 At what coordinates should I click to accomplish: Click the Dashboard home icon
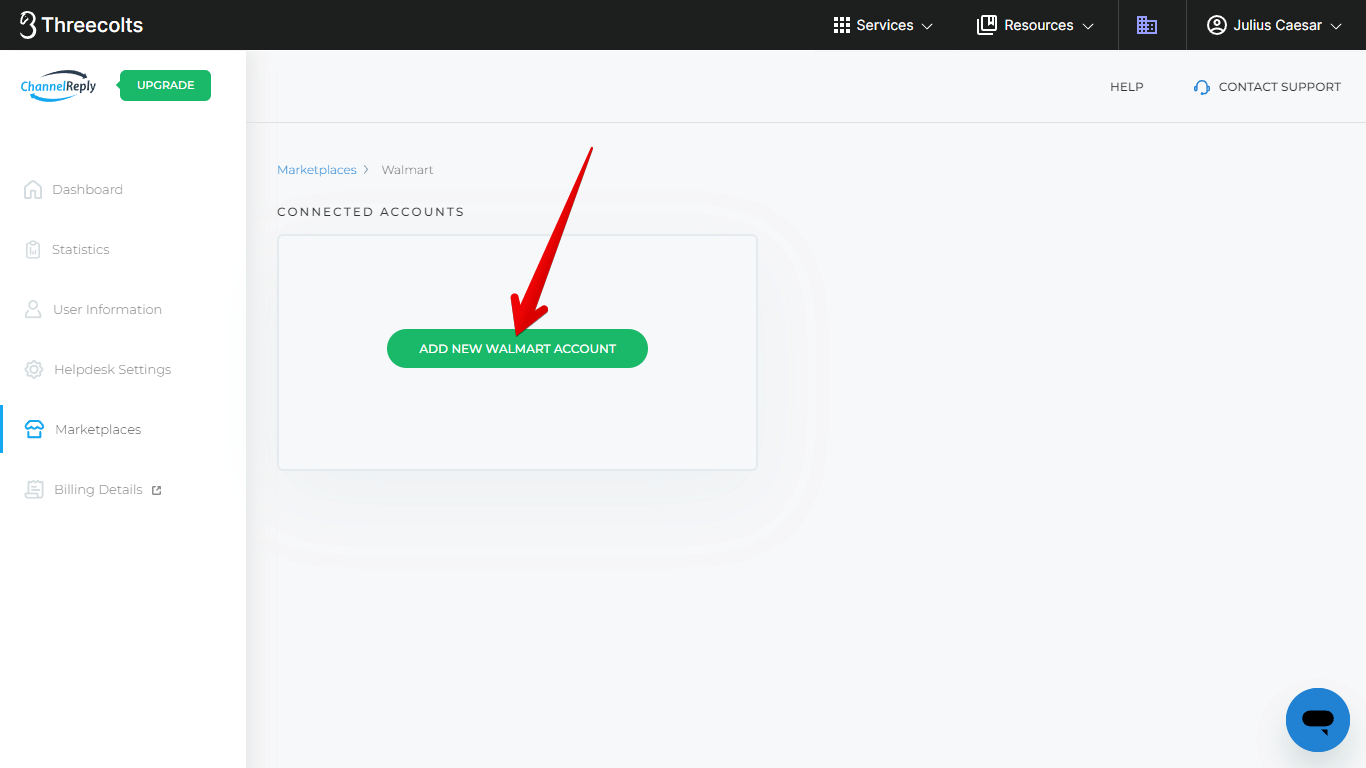pos(33,189)
